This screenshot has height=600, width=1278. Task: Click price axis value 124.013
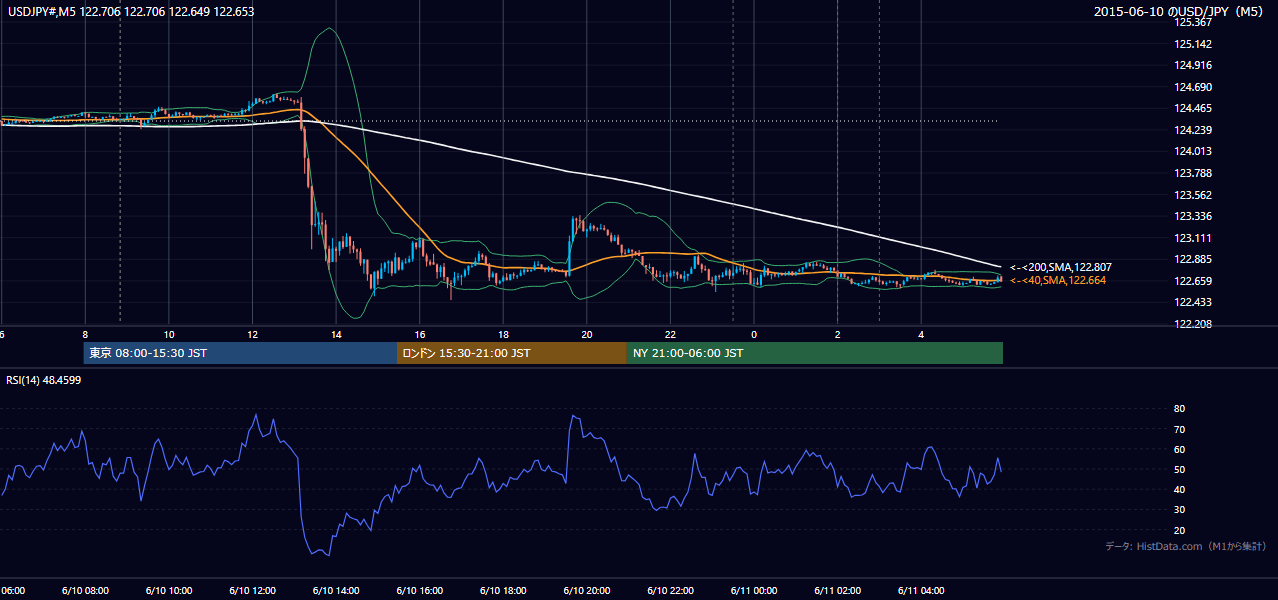(x=1193, y=151)
